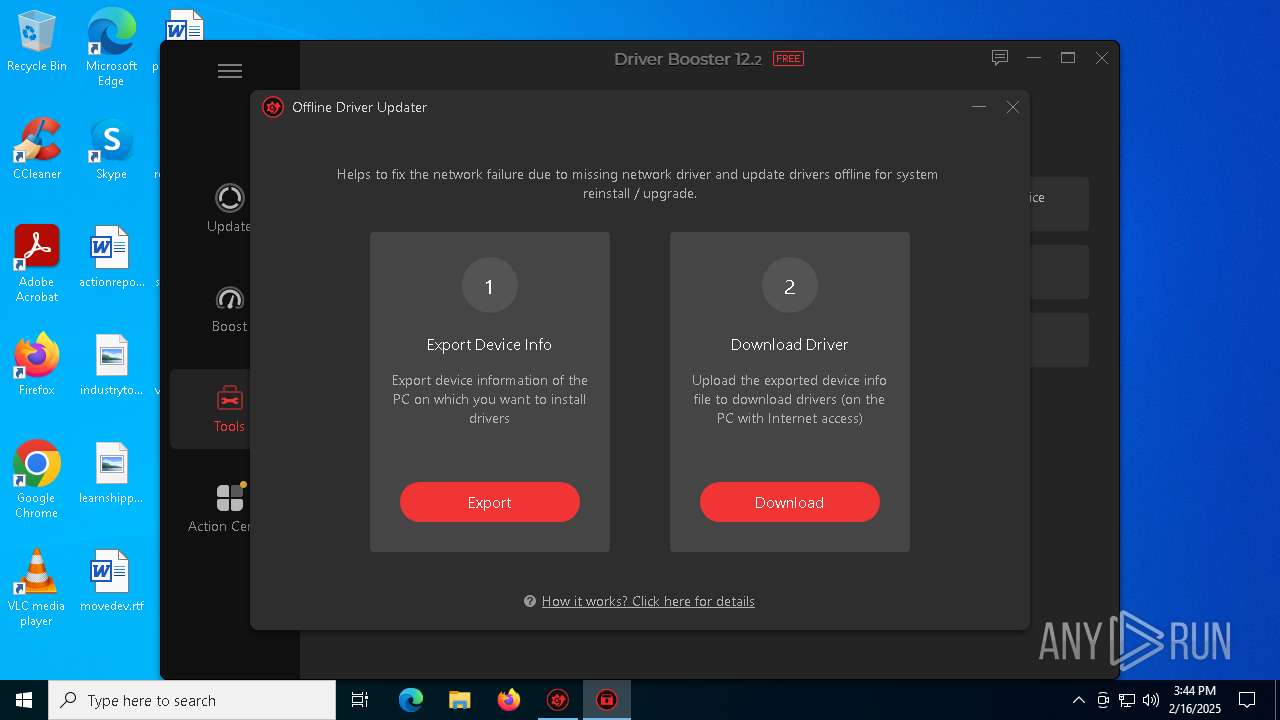Image resolution: width=1280 pixels, height=720 pixels.
Task: Open CCleaner desktop shortcut
Action: coord(37,150)
